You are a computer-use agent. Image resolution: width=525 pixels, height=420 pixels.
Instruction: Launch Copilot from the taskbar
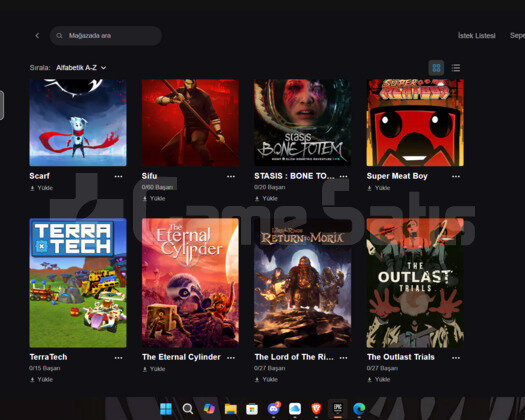[209, 409]
